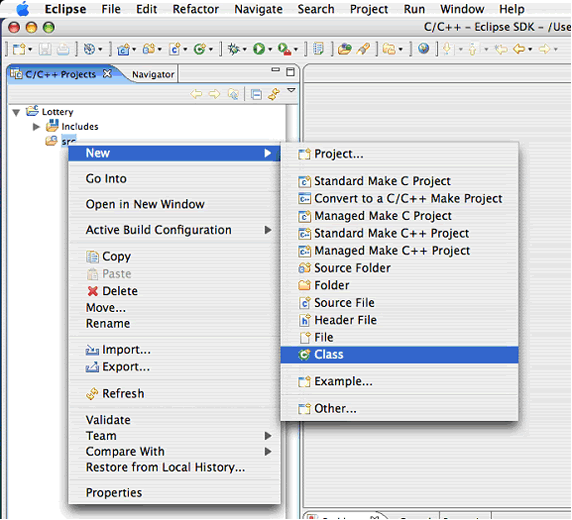Open the Apple menu

click(x=23, y=9)
